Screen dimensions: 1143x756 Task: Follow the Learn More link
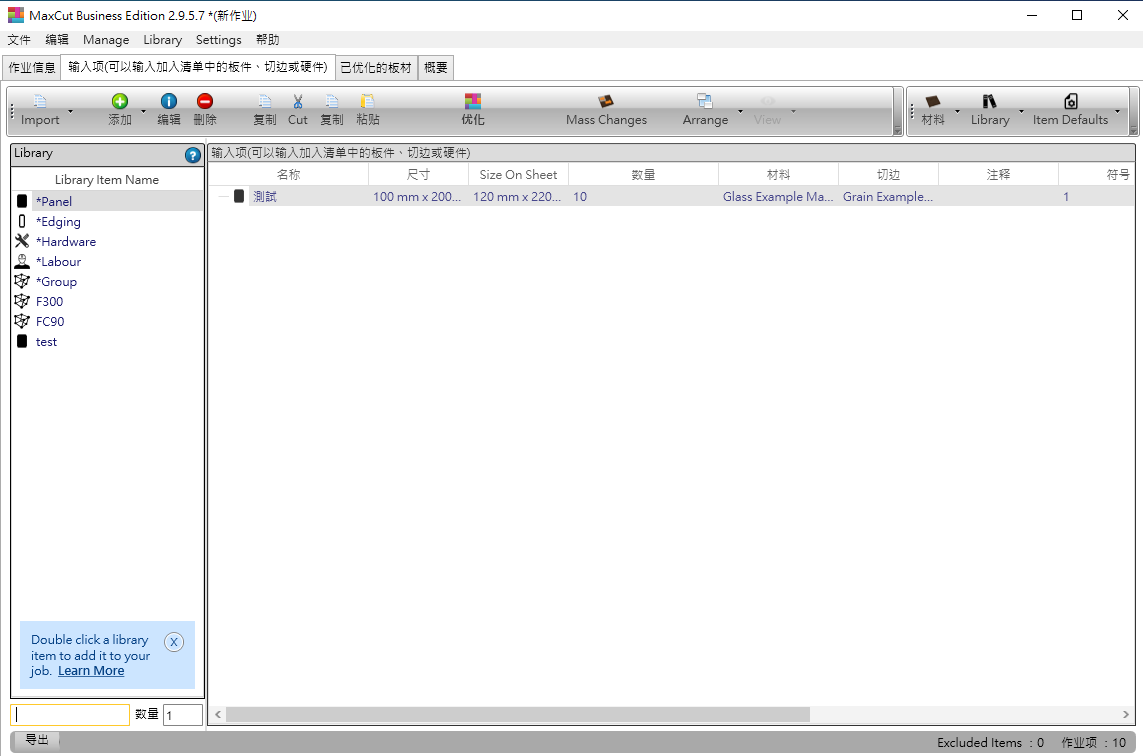tap(91, 671)
